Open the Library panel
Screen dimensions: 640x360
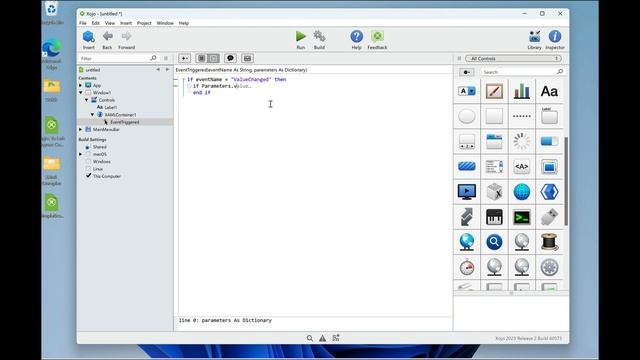tap(534, 40)
